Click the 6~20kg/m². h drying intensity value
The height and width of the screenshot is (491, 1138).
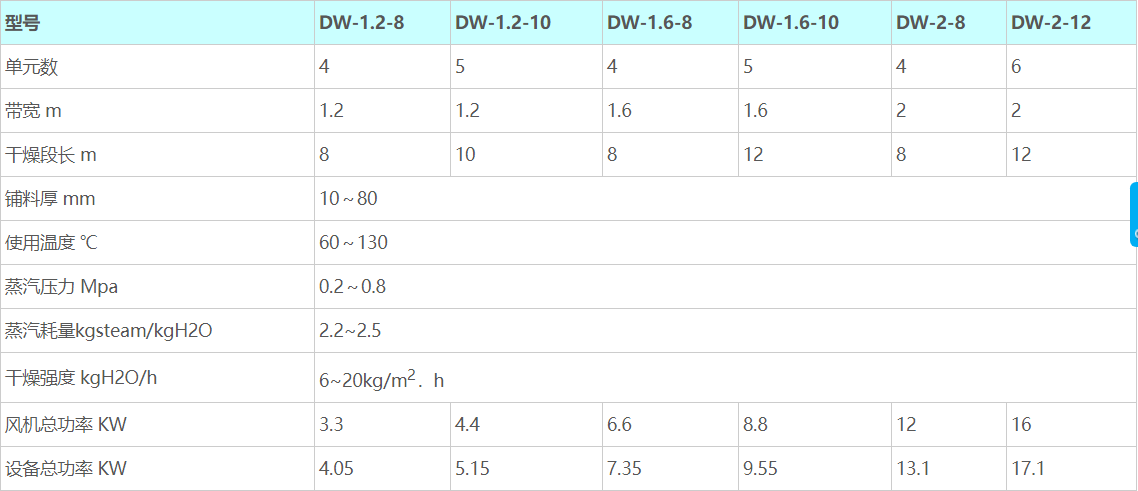[381, 380]
